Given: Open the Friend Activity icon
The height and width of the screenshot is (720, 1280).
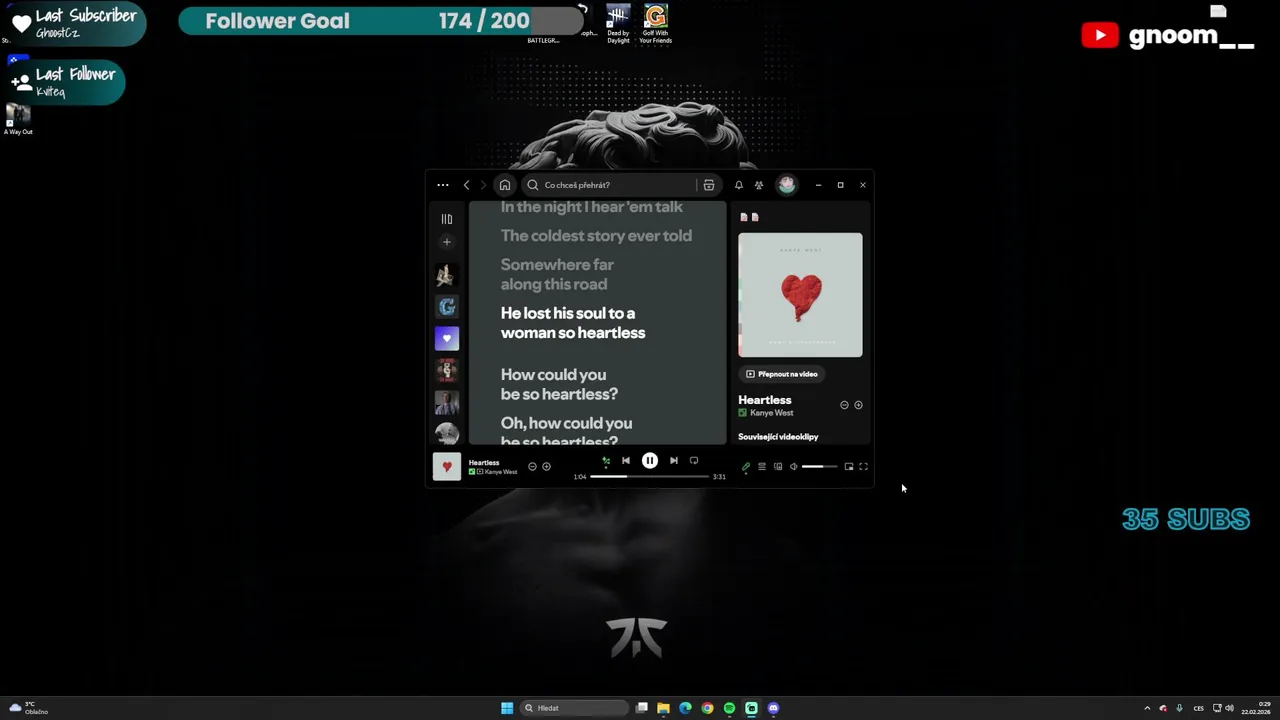Looking at the screenshot, I should point(759,185).
